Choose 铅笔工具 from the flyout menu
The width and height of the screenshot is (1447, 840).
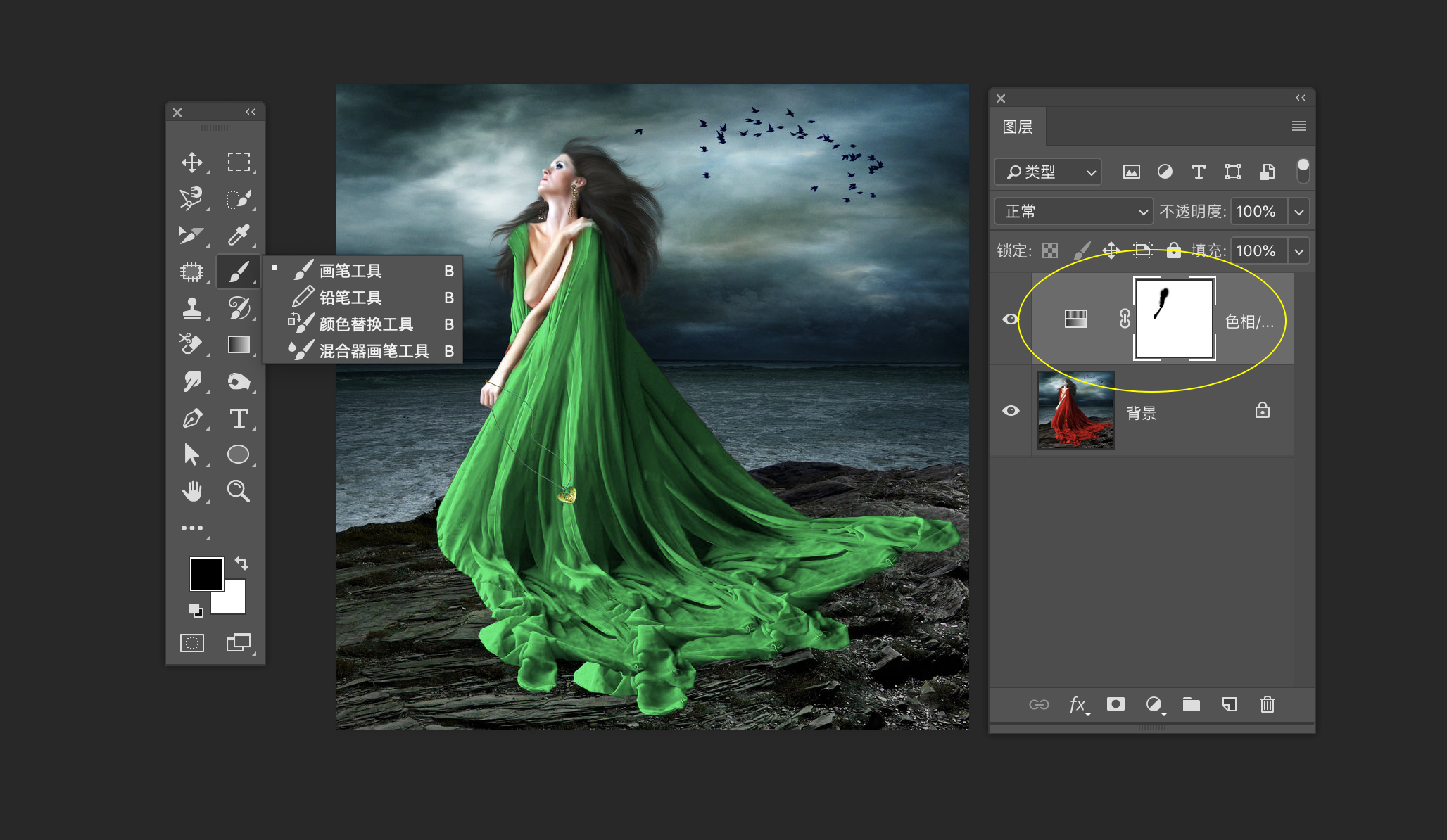(350, 298)
